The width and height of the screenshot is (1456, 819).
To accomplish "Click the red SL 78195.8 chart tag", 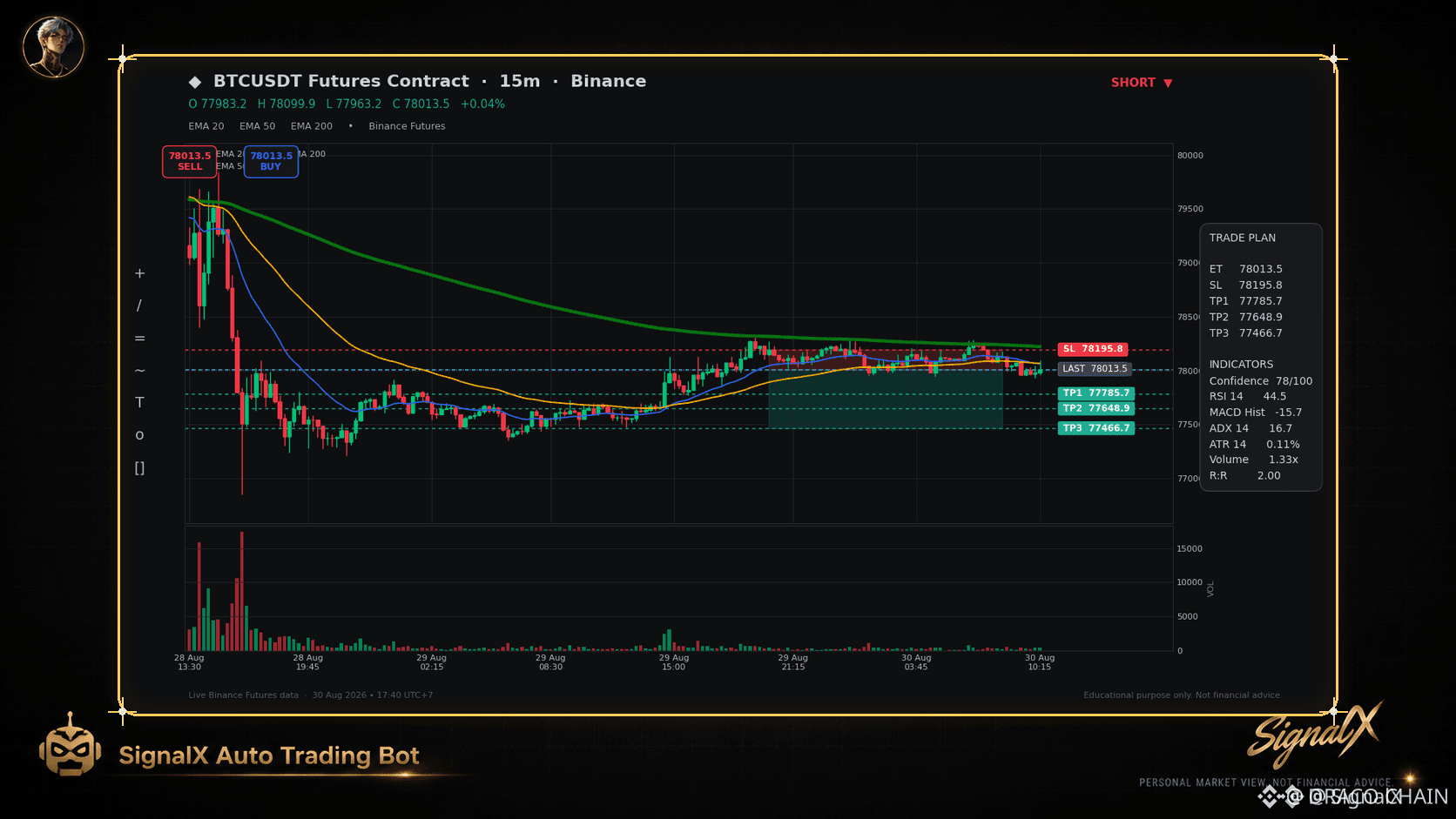I will (x=1094, y=349).
